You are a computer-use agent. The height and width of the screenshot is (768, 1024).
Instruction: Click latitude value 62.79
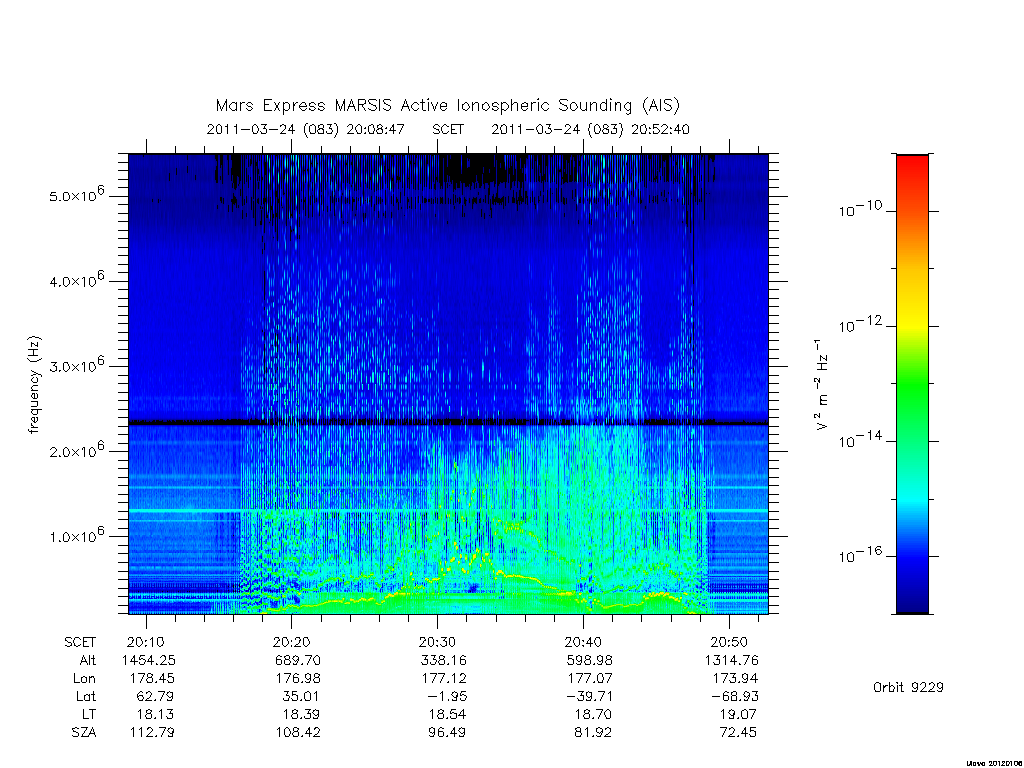[x=155, y=696]
